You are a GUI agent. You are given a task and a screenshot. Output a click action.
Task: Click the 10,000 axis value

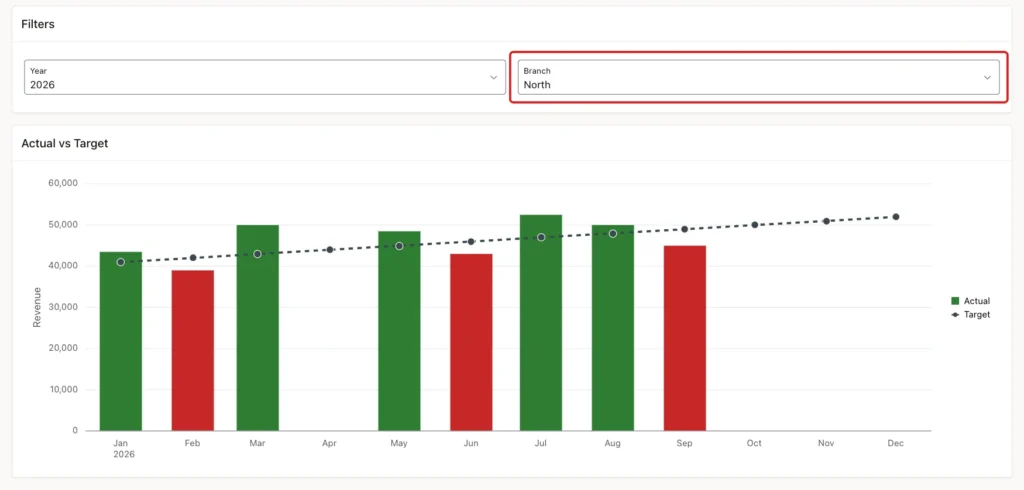pyautogui.click(x=63, y=389)
